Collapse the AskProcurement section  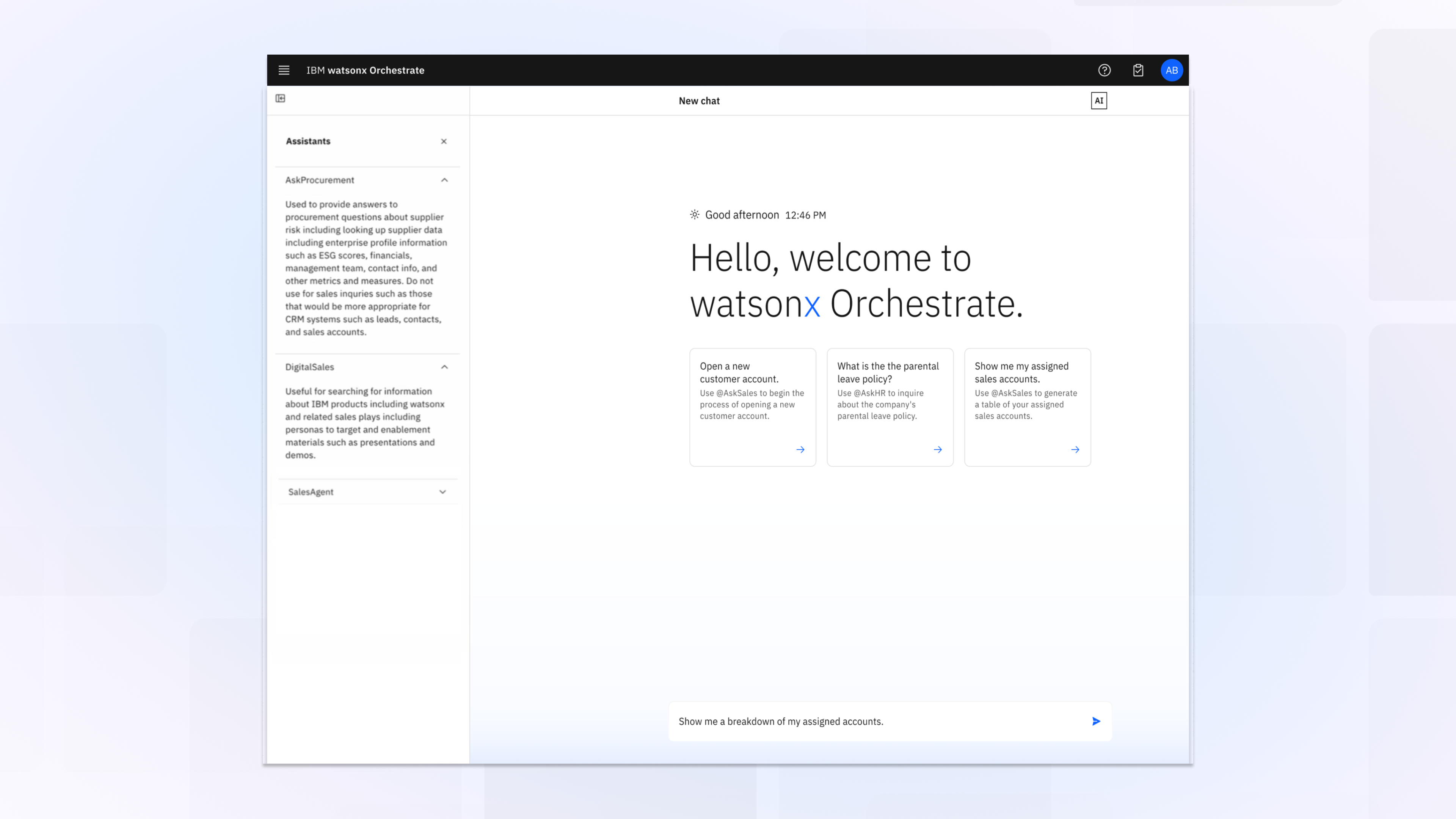[444, 180]
